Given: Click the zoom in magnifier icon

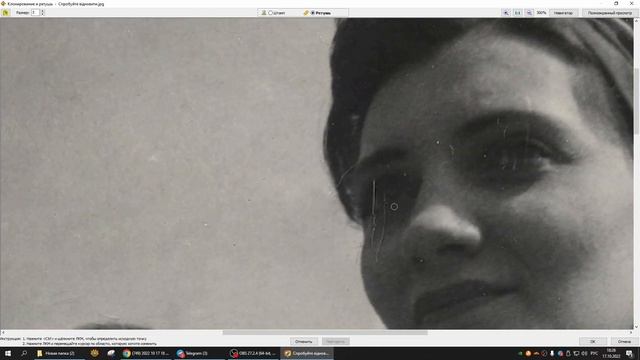Looking at the screenshot, I should coord(506,13).
